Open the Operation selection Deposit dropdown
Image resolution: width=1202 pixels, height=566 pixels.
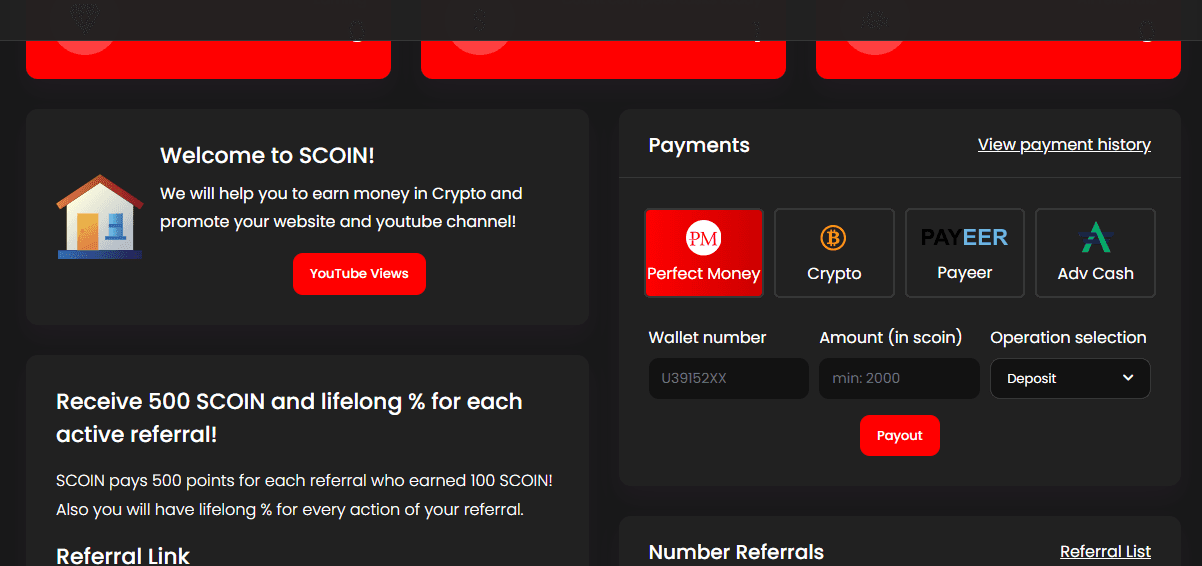1070,378
